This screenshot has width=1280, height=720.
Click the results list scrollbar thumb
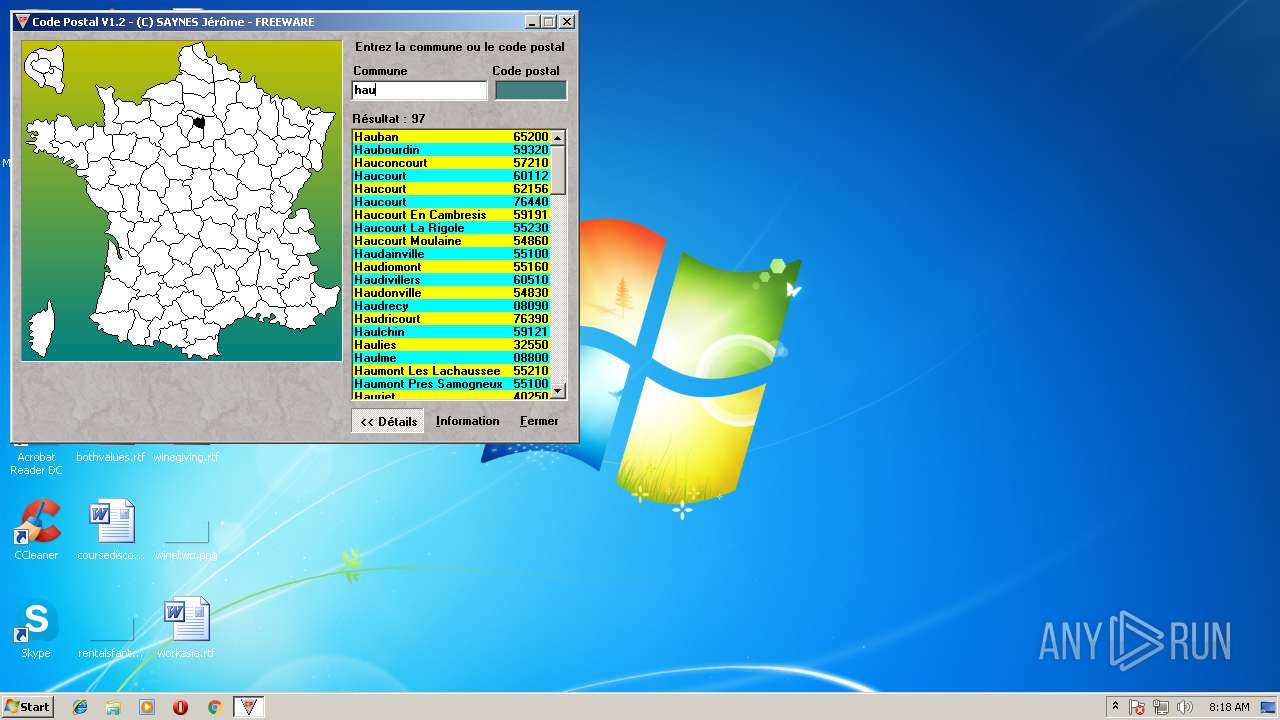click(x=558, y=169)
